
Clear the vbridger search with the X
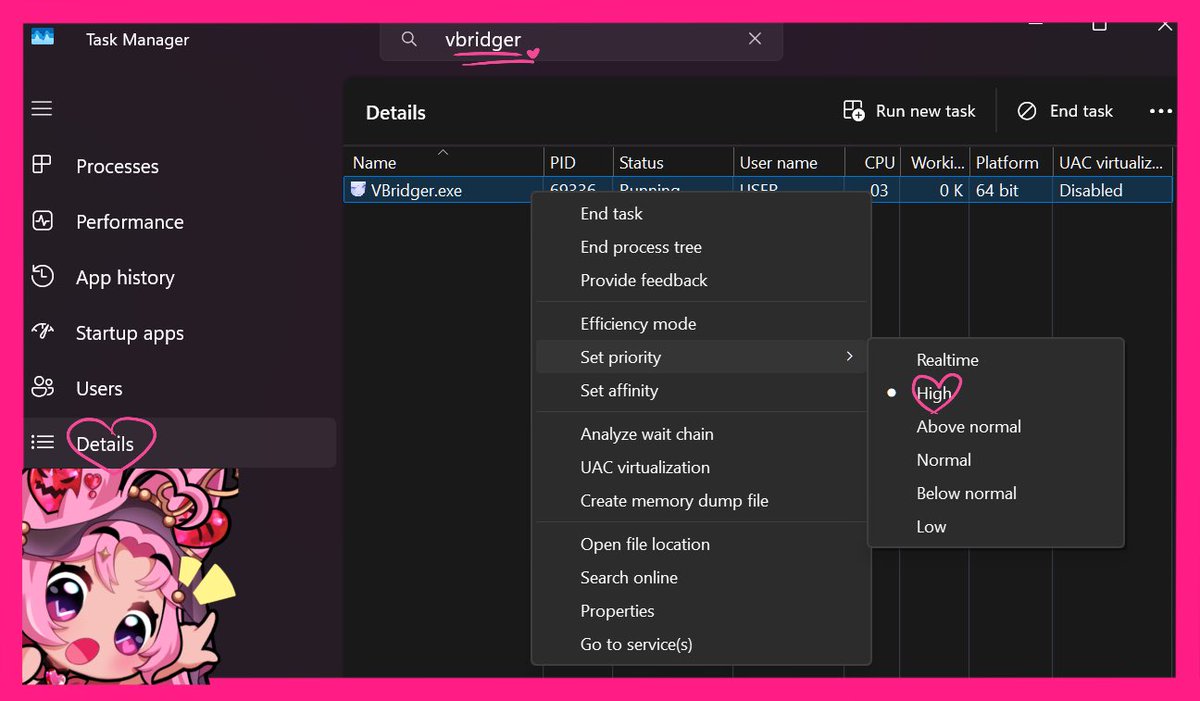[755, 38]
